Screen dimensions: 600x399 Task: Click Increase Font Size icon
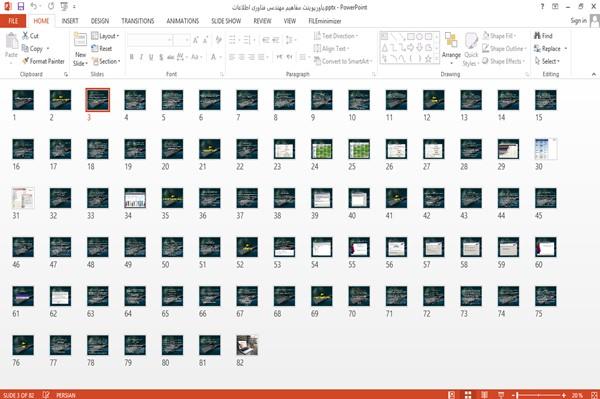[196, 40]
